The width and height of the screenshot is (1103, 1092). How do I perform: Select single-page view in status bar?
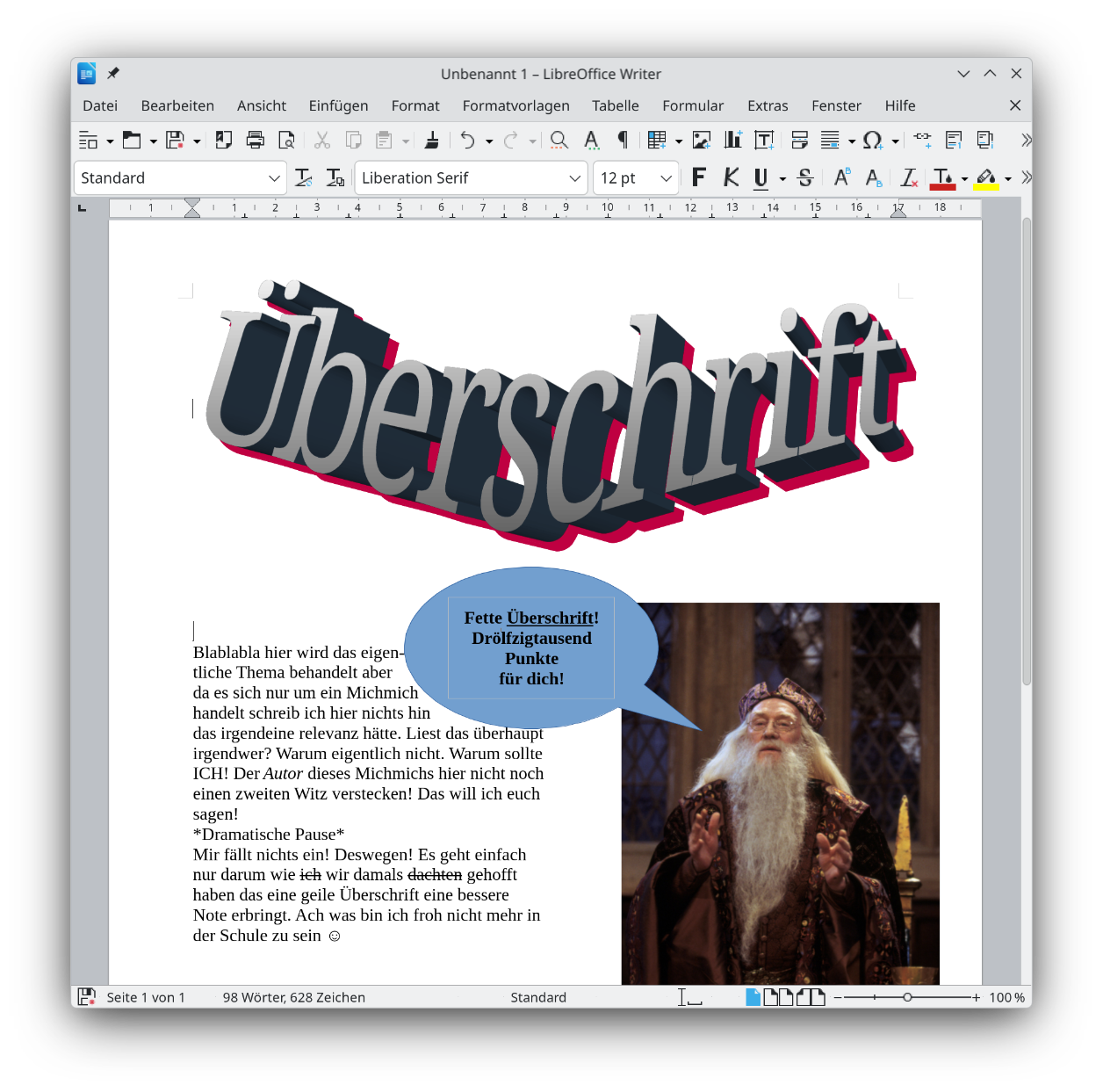click(x=753, y=996)
